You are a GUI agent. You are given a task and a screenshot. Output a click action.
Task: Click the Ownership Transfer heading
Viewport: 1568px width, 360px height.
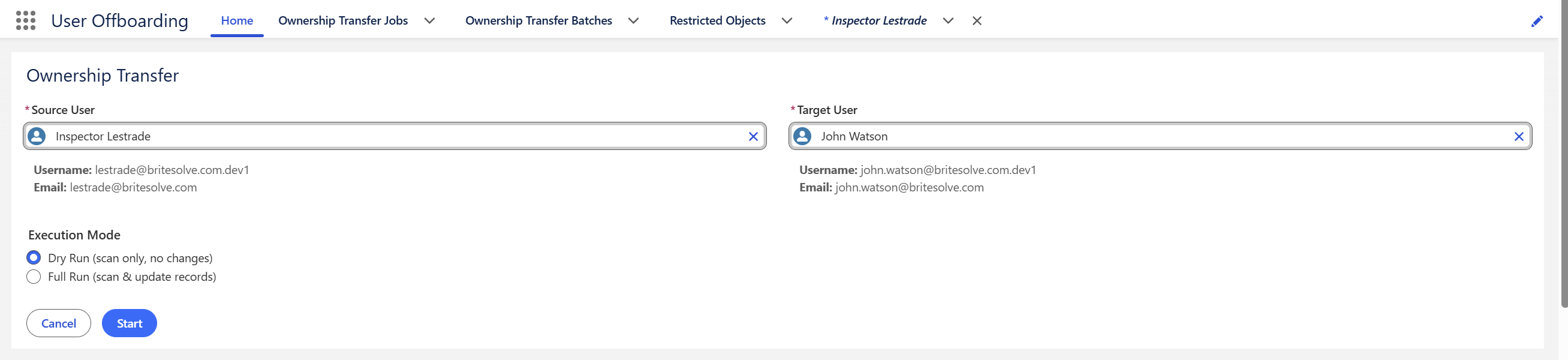pyautogui.click(x=103, y=76)
